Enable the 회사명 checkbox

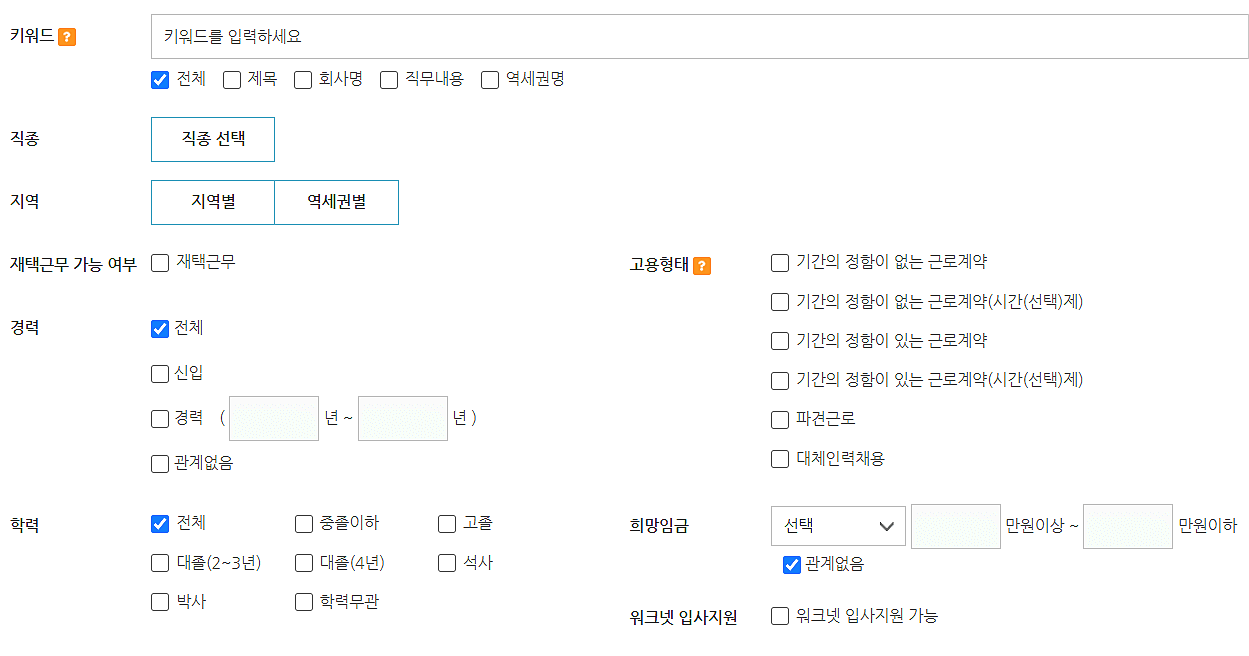point(302,80)
